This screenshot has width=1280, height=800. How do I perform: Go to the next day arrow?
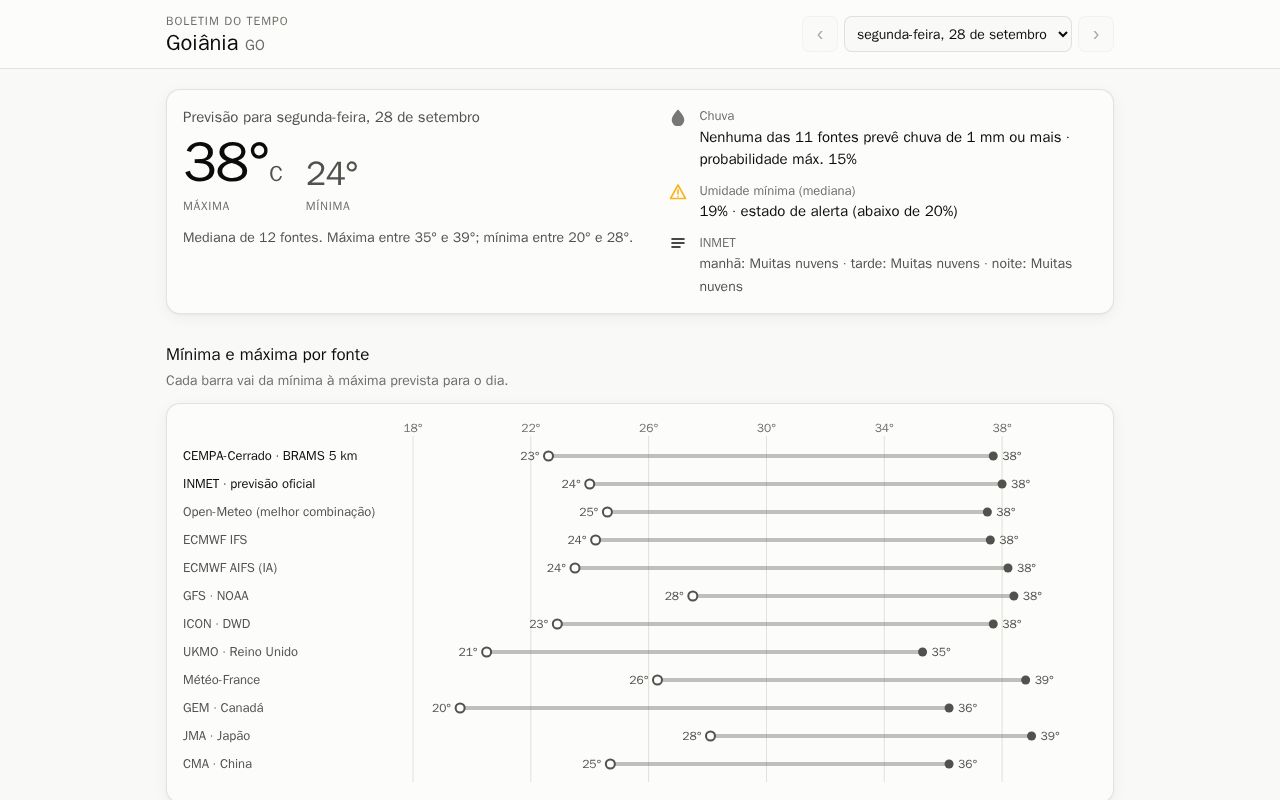click(x=1096, y=34)
